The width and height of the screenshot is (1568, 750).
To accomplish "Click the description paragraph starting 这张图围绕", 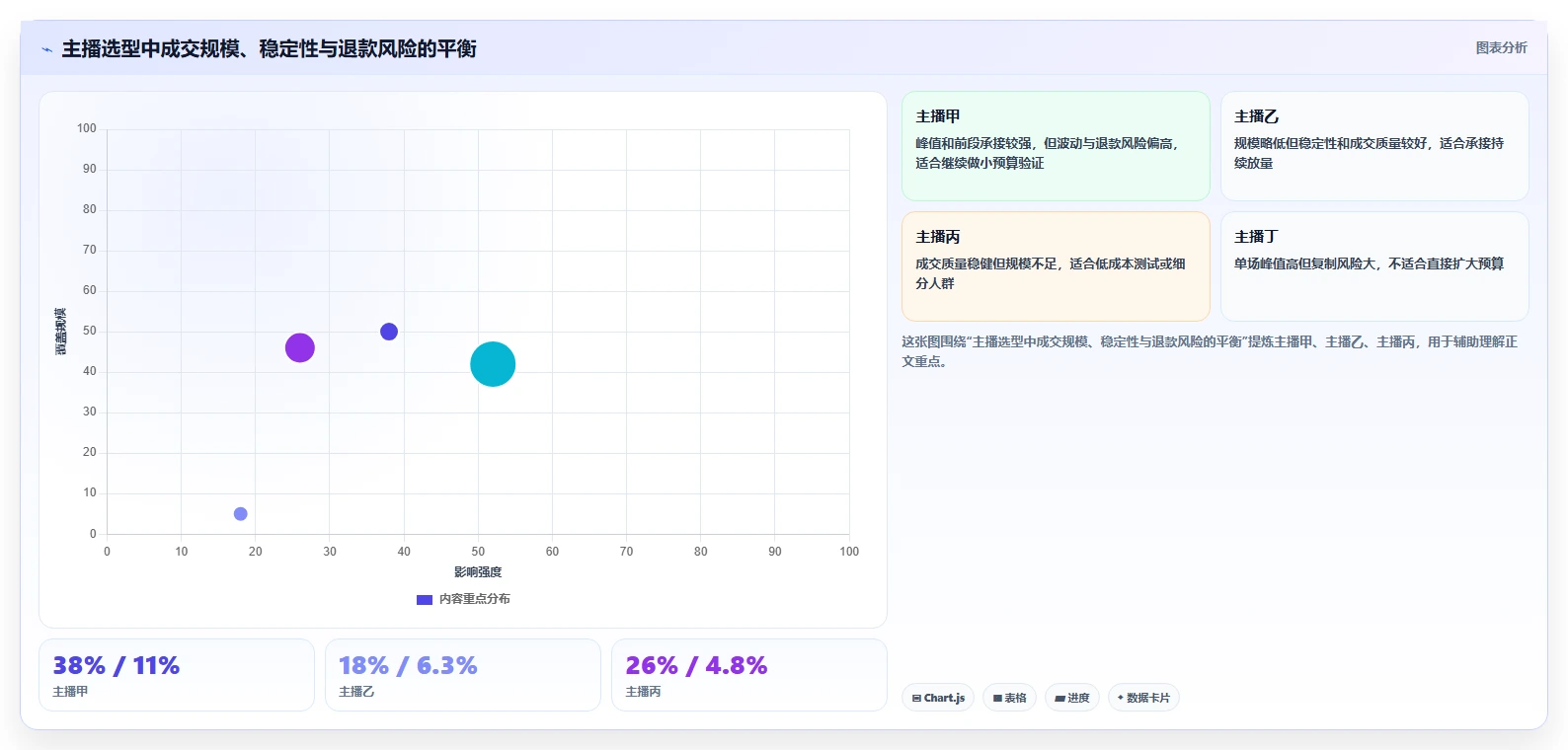I will (x=1210, y=351).
